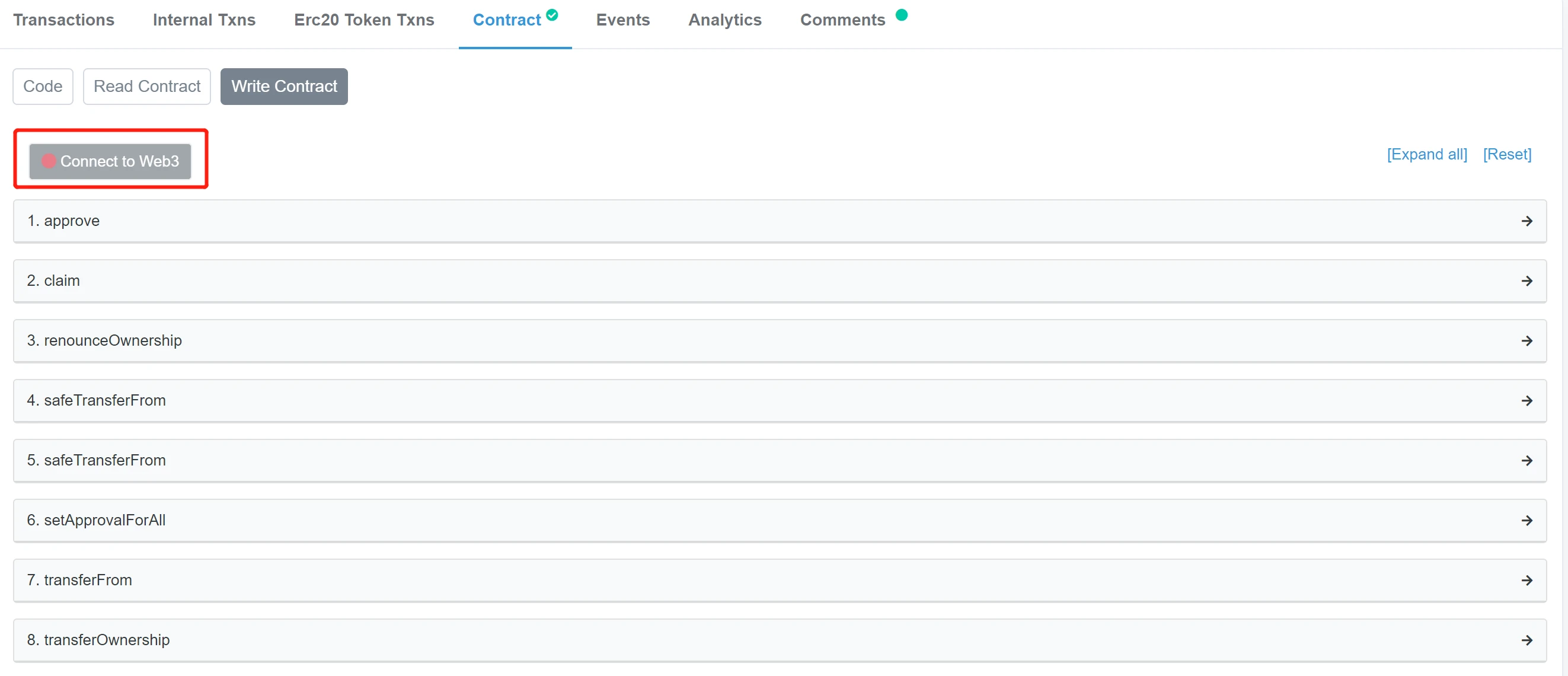1568x676 pixels.
Task: Open the Erc20 Token Txns tab
Action: (363, 20)
